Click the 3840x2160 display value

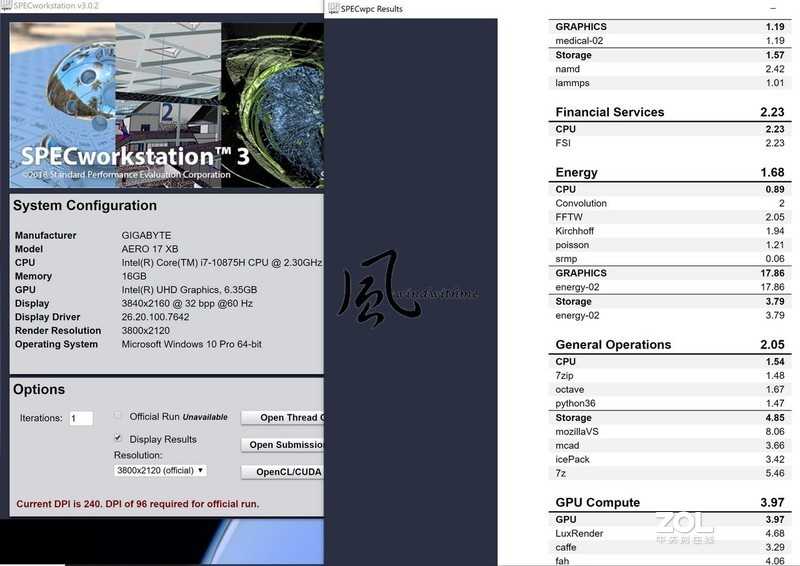click(187, 304)
